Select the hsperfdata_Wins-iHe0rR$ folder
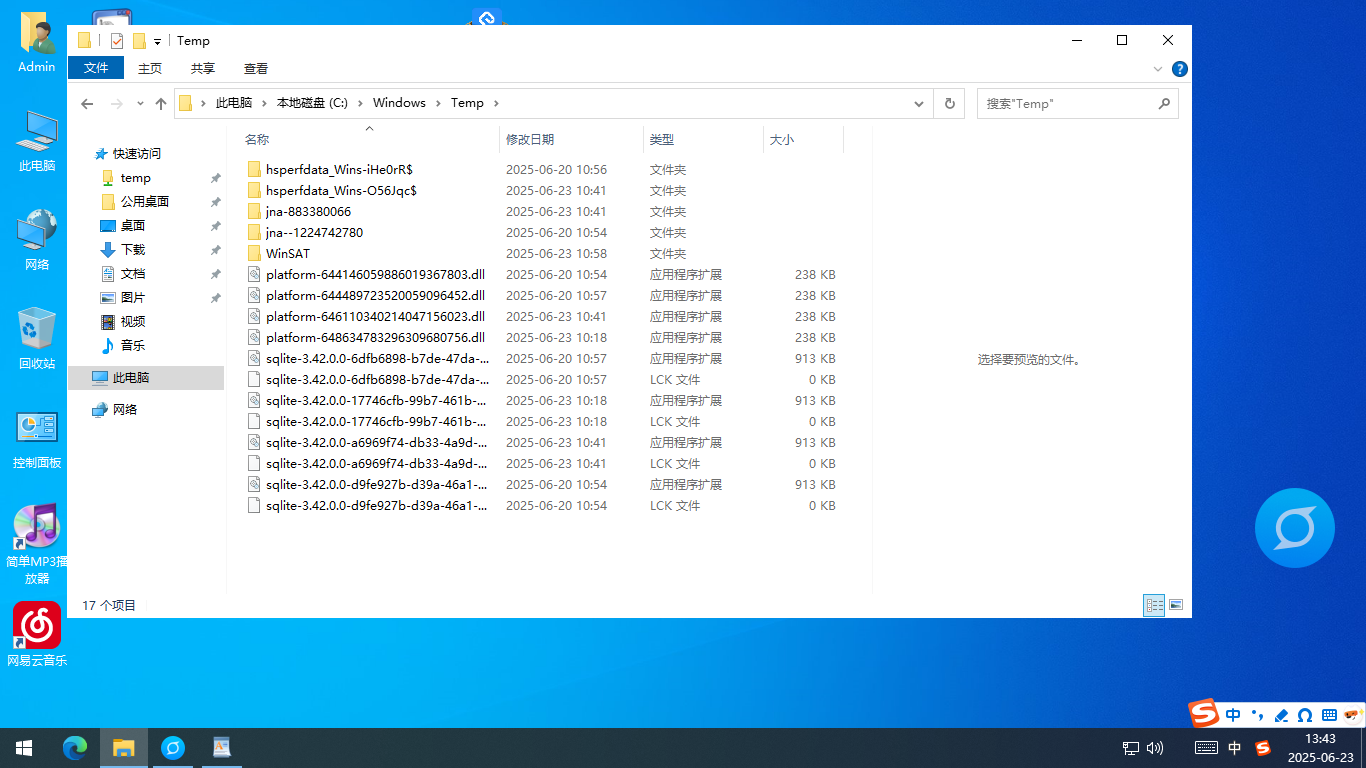The width and height of the screenshot is (1366, 768). point(339,170)
